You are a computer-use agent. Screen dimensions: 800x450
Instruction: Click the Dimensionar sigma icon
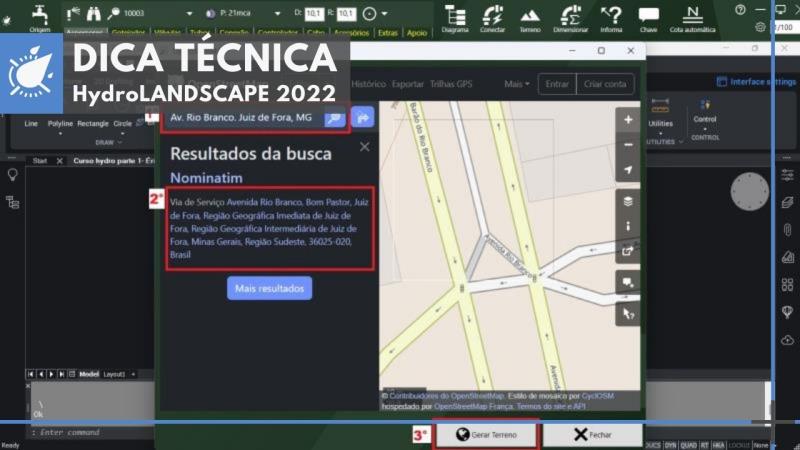pos(570,18)
